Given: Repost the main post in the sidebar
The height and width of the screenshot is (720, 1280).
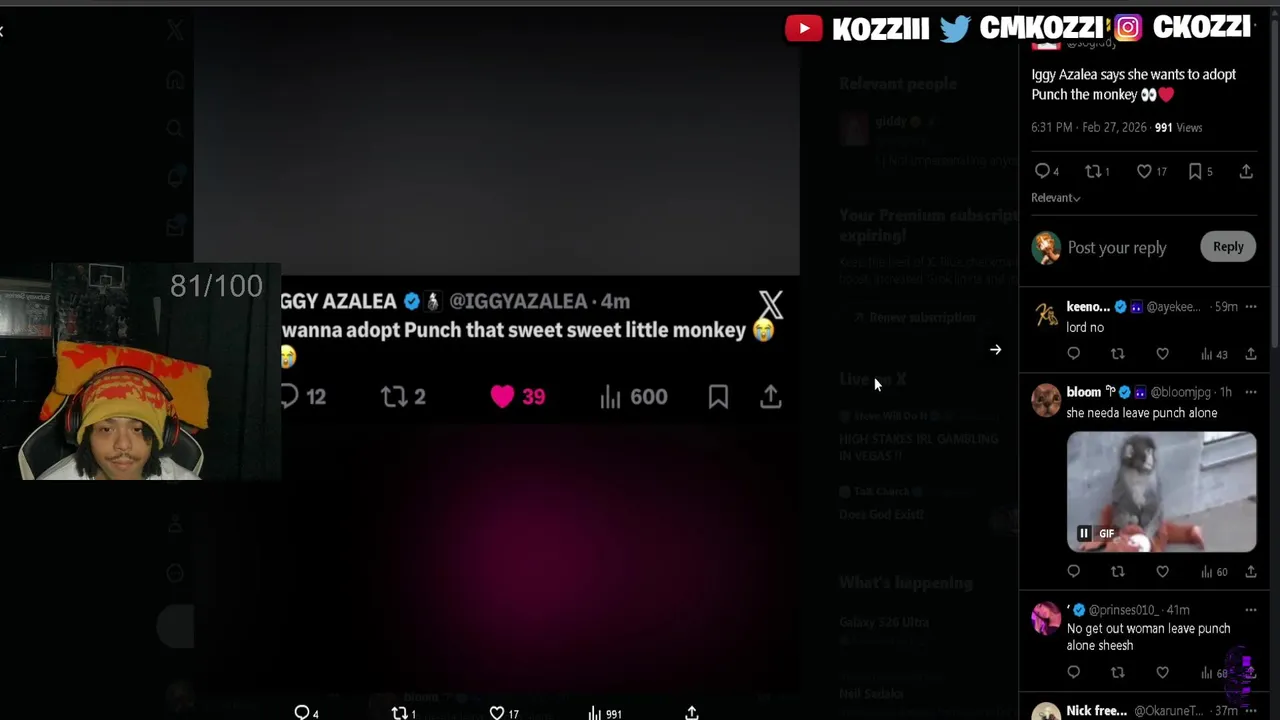Looking at the screenshot, I should [1097, 171].
